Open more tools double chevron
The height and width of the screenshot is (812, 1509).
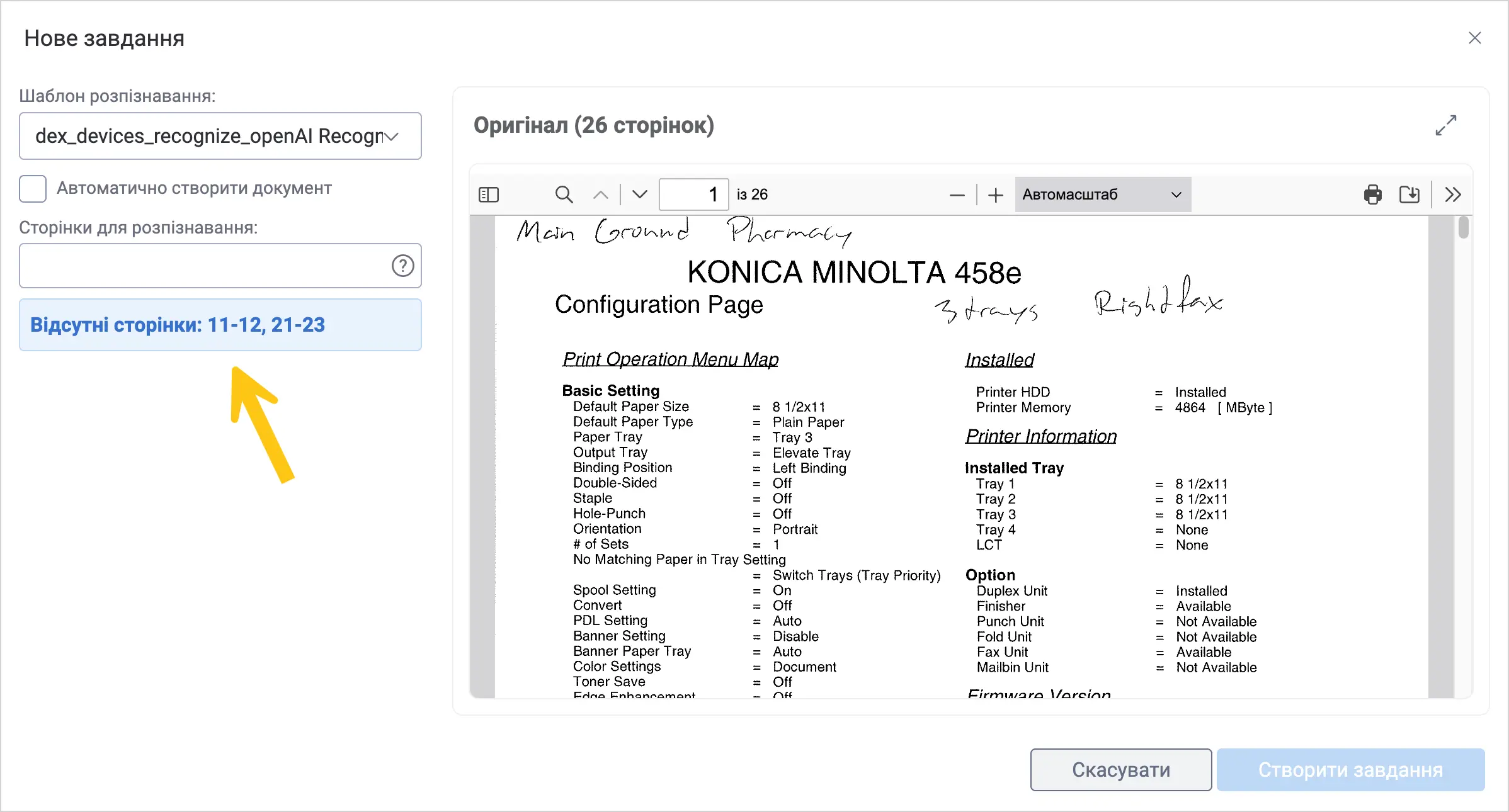point(1453,195)
